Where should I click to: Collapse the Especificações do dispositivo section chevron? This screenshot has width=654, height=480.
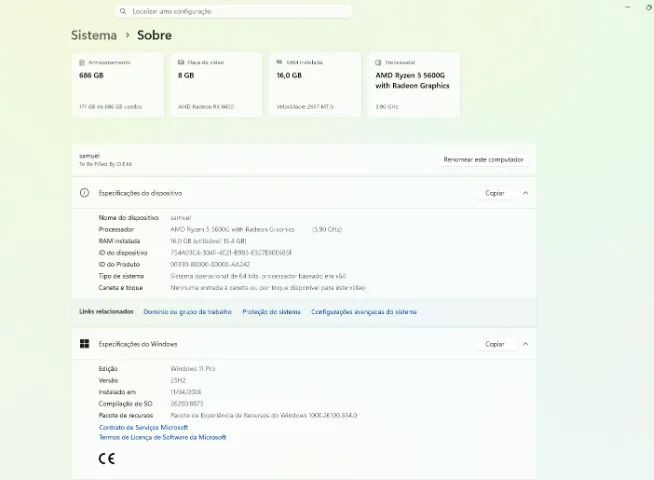click(x=526, y=193)
